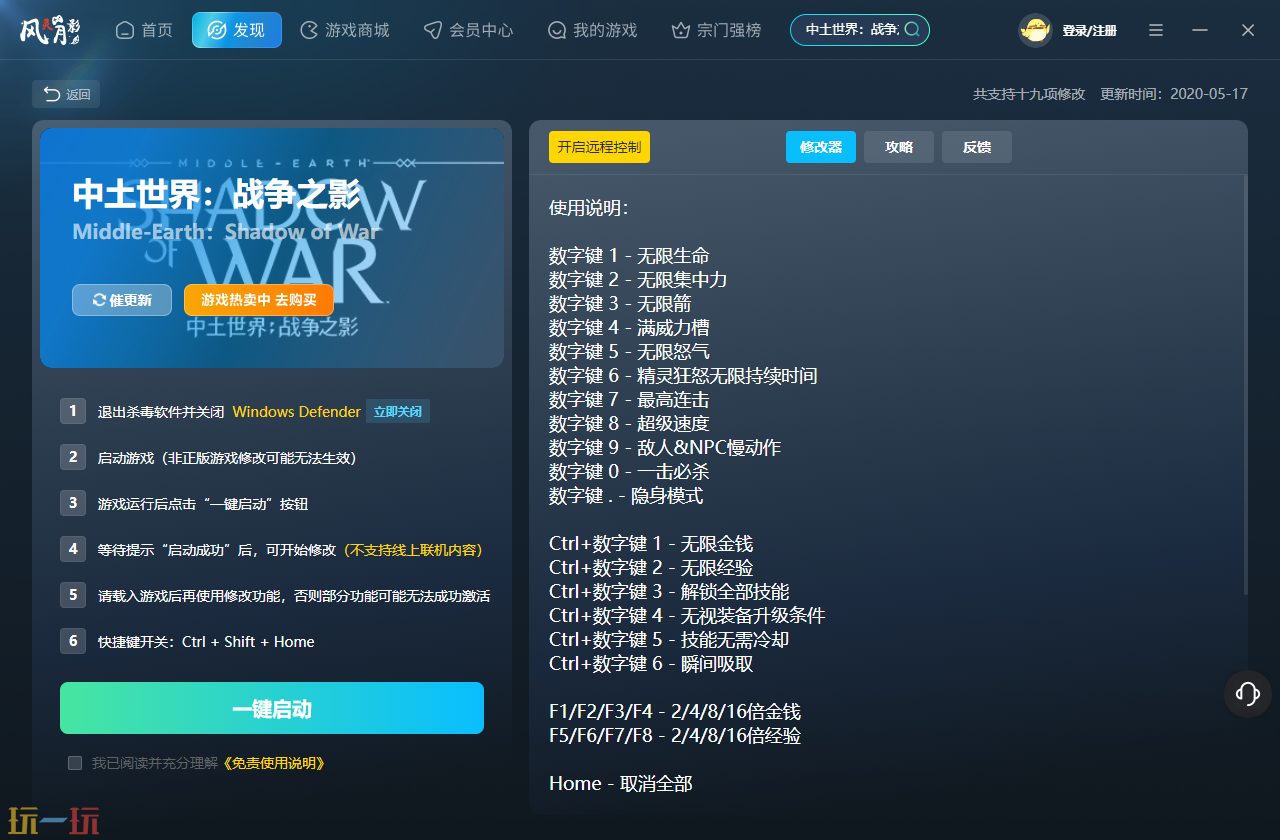
Task: Open the hamburger menu icon
Action: tap(1156, 30)
